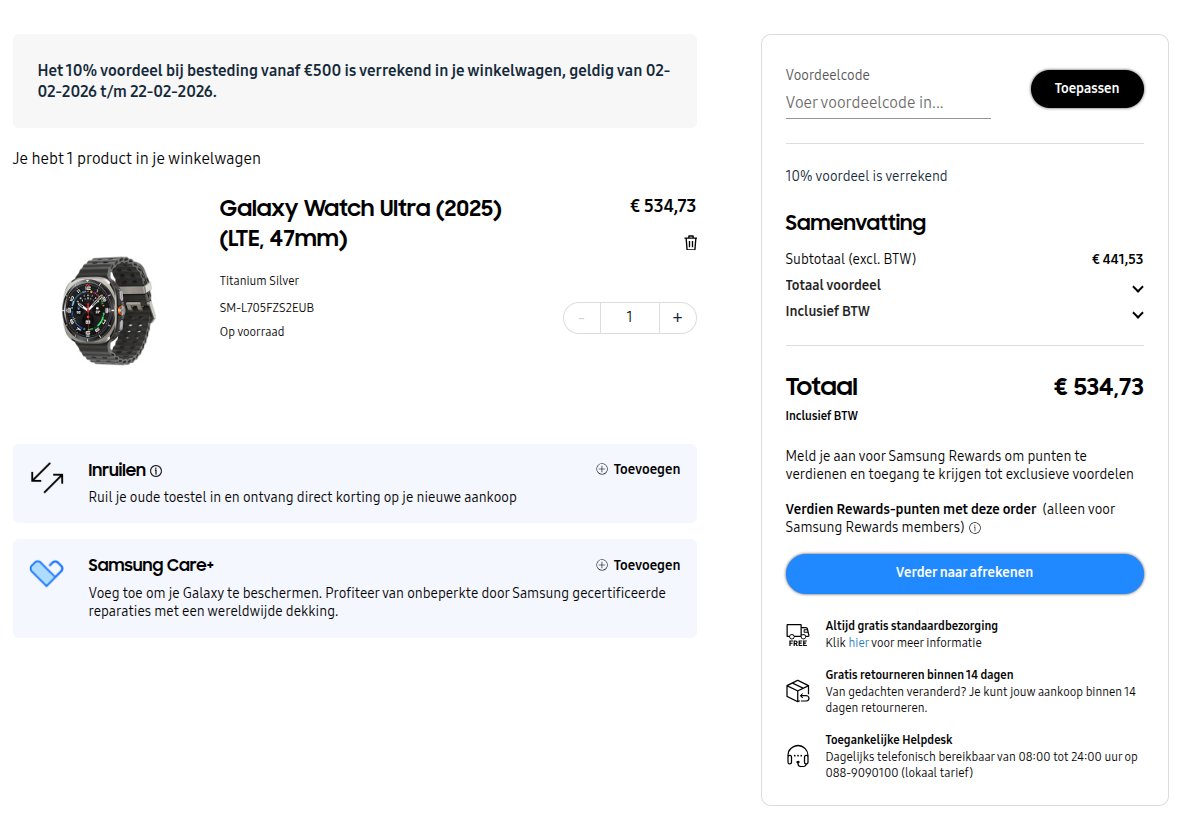The width and height of the screenshot is (1190, 817).
Task: Click the subtotal amount € 441,53
Action: tap(1117, 259)
